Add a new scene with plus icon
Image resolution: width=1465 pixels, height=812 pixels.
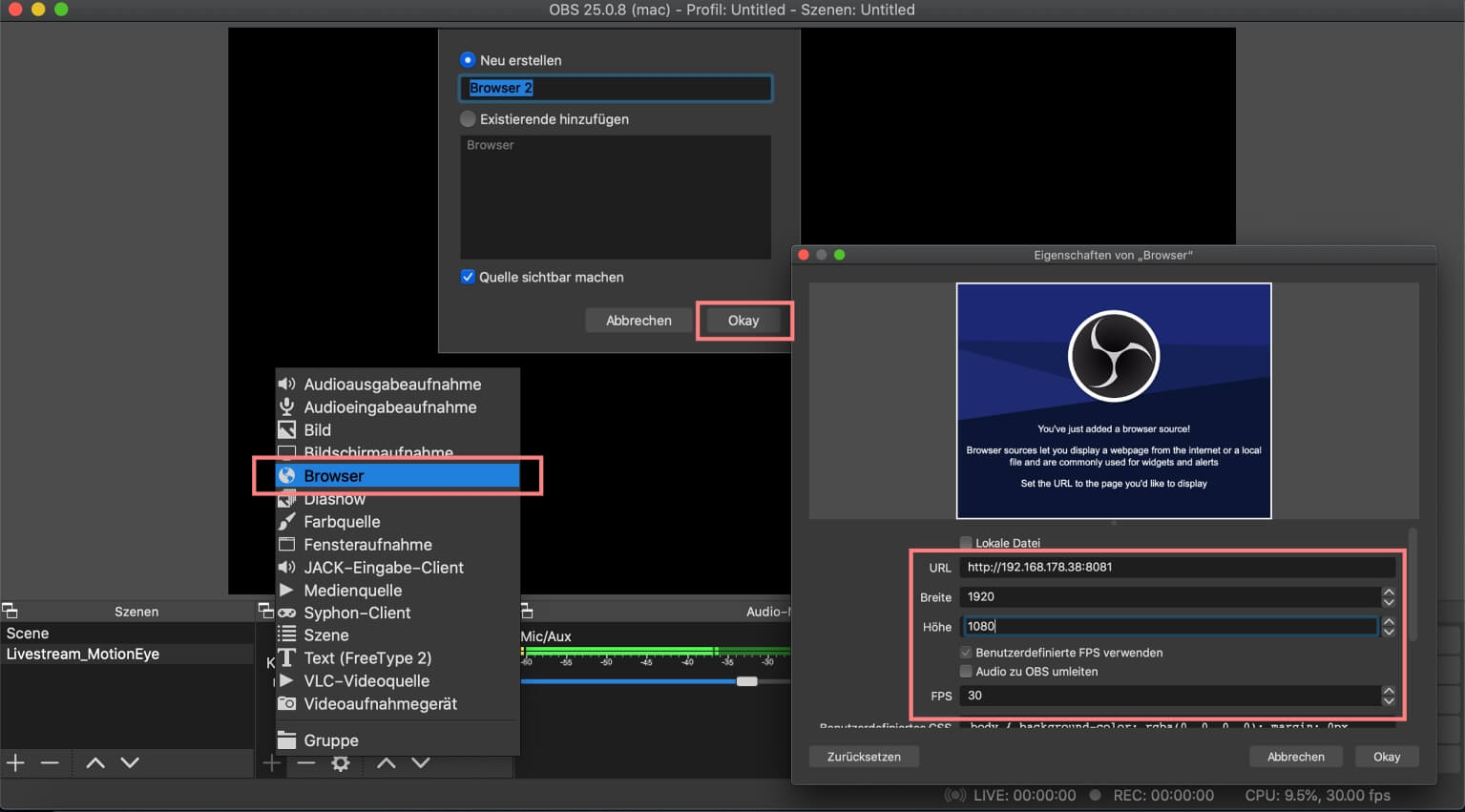coord(15,762)
